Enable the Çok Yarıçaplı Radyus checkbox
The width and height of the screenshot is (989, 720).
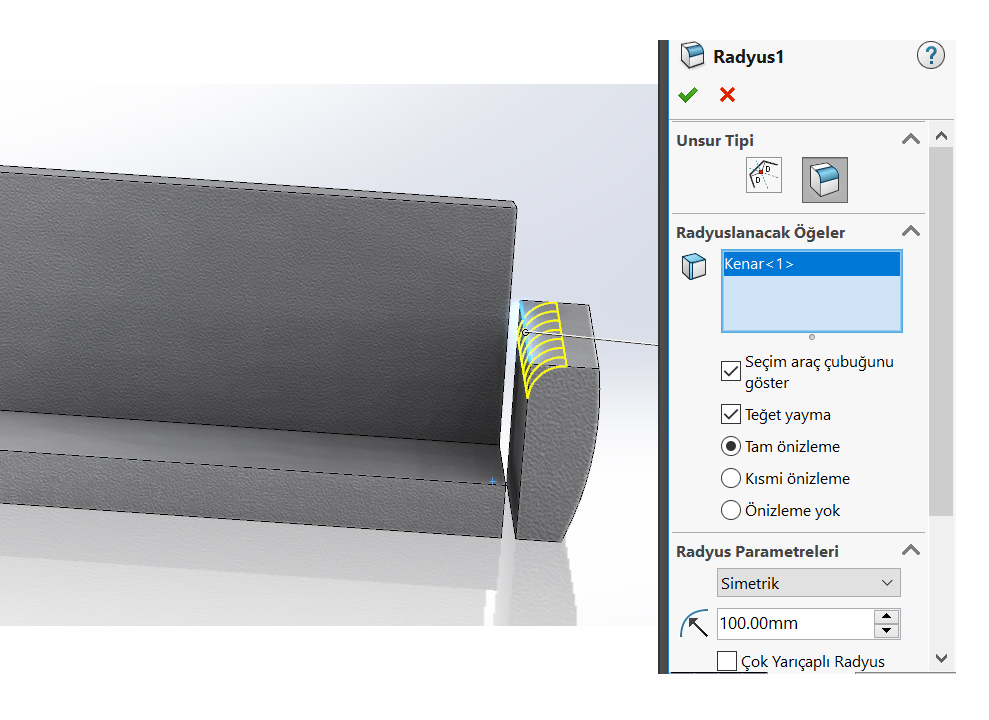[x=727, y=661]
